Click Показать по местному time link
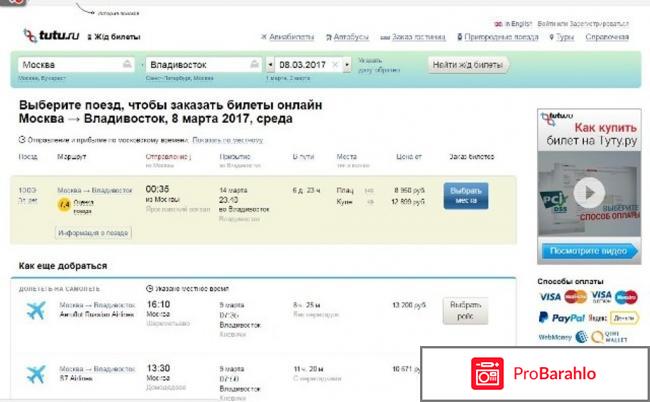 (228, 140)
